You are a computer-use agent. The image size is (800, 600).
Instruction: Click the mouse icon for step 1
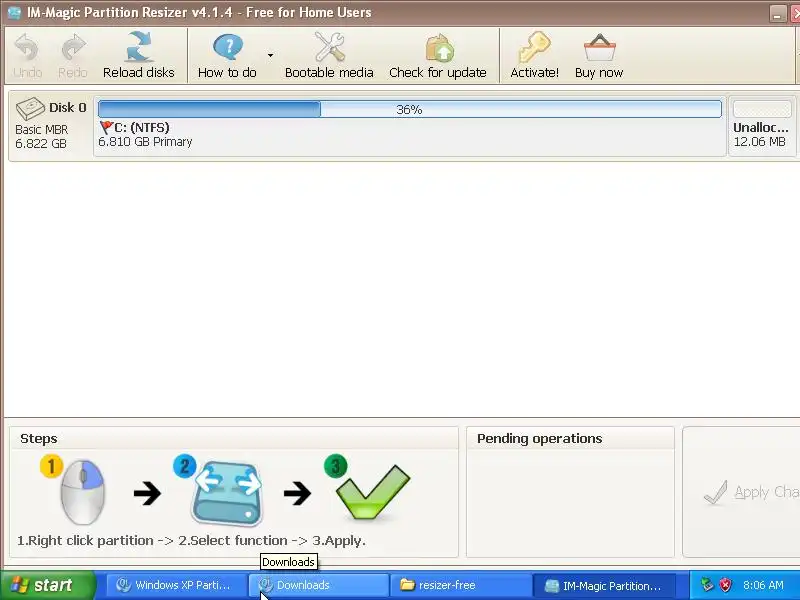(83, 491)
